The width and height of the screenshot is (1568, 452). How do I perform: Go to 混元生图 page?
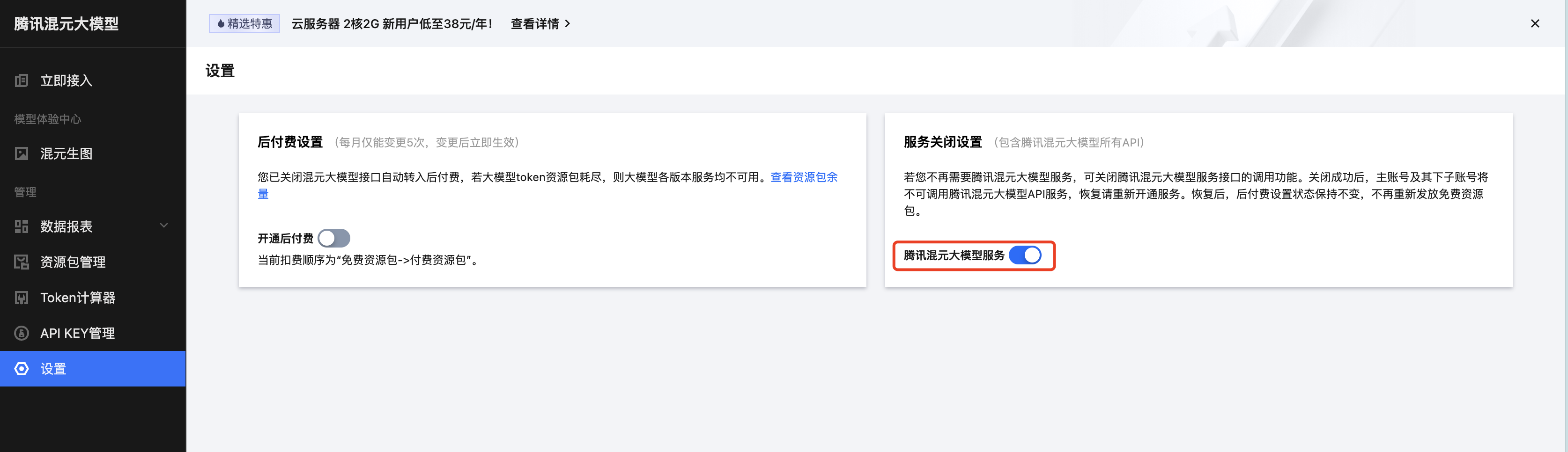93,153
